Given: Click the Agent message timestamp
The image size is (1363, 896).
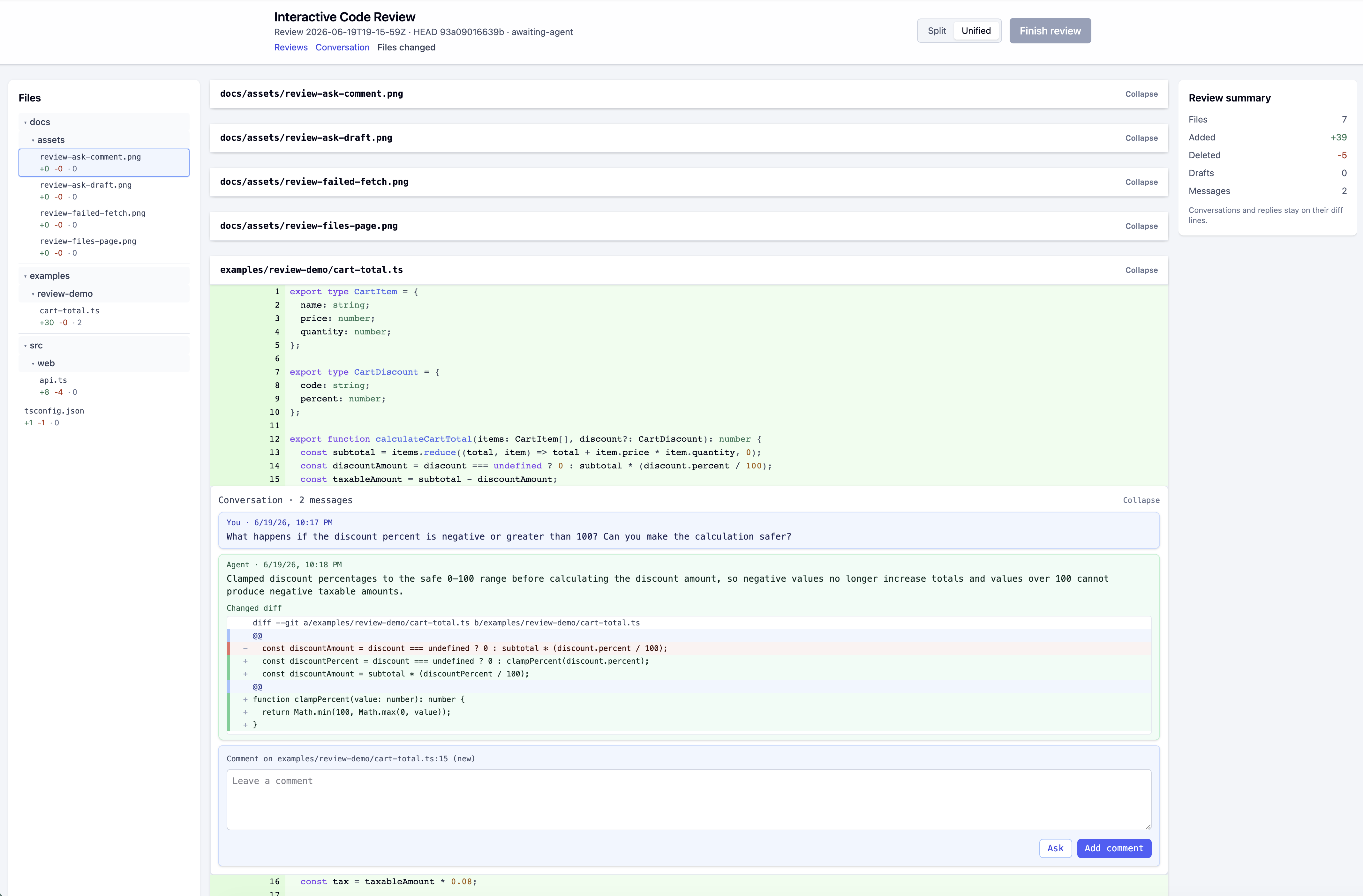Looking at the screenshot, I should [302, 565].
